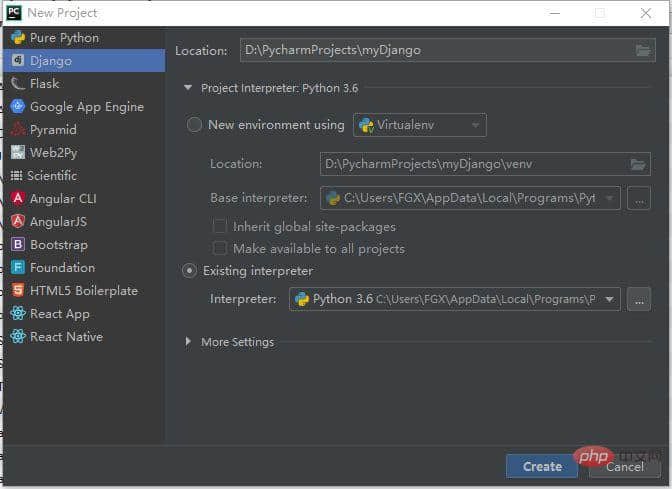The height and width of the screenshot is (489, 672).
Task: Click Create button
Action: pos(542,466)
